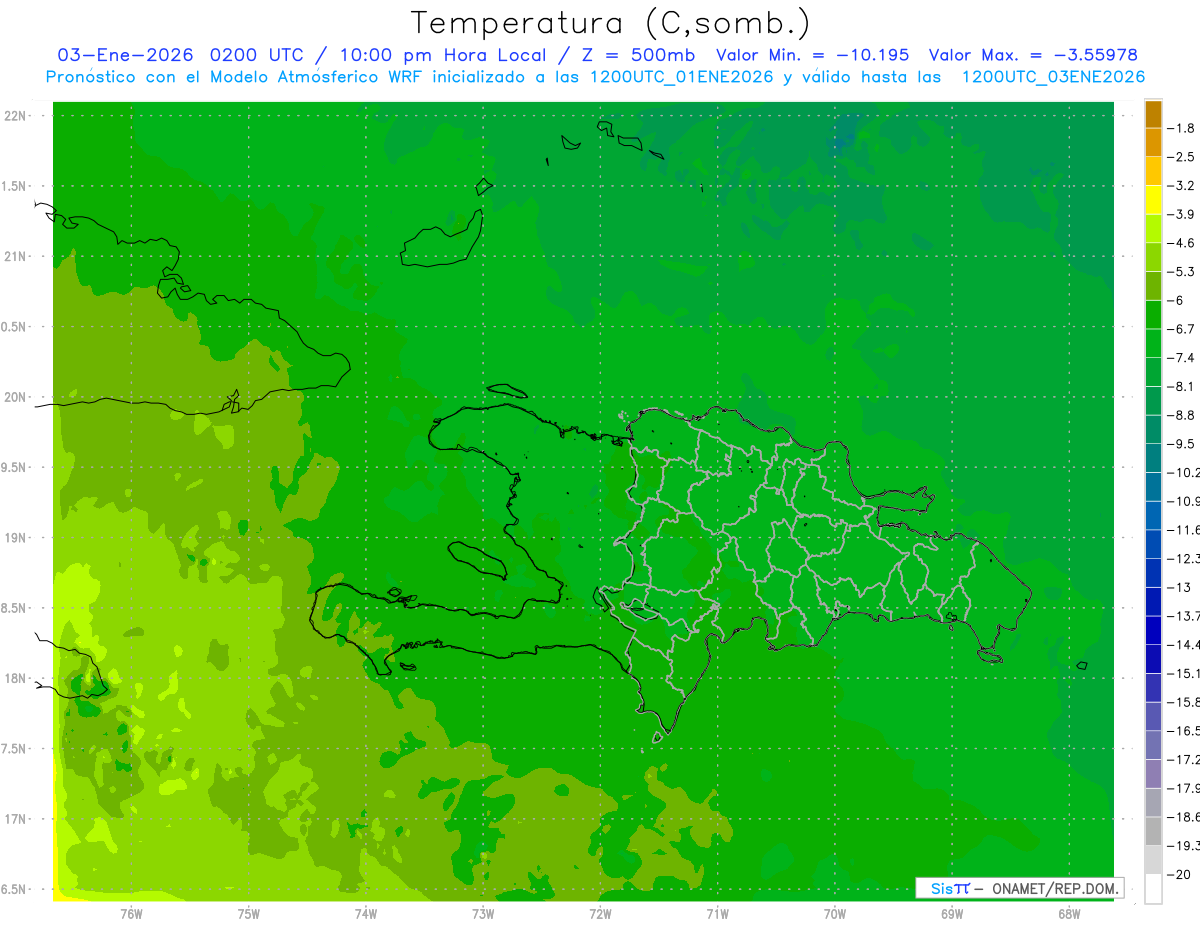
Task: Click the "Valor Min. = -10.195" text
Action: tap(813, 55)
